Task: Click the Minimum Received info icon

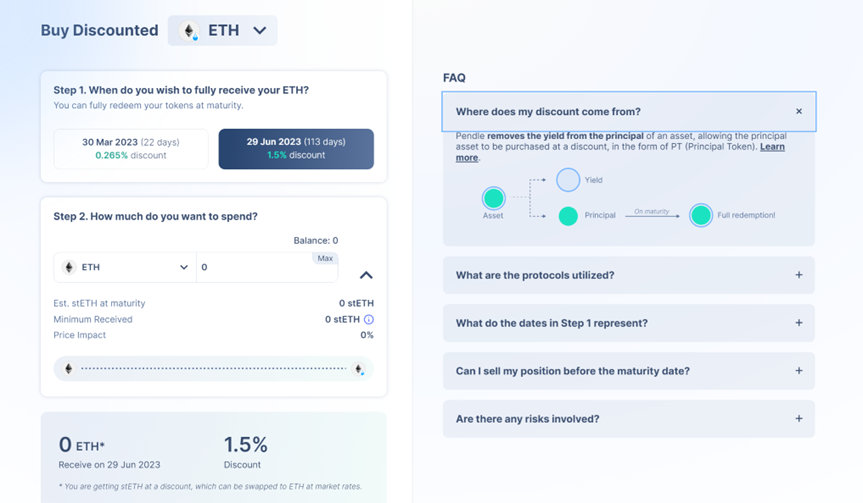Action: pos(369,319)
